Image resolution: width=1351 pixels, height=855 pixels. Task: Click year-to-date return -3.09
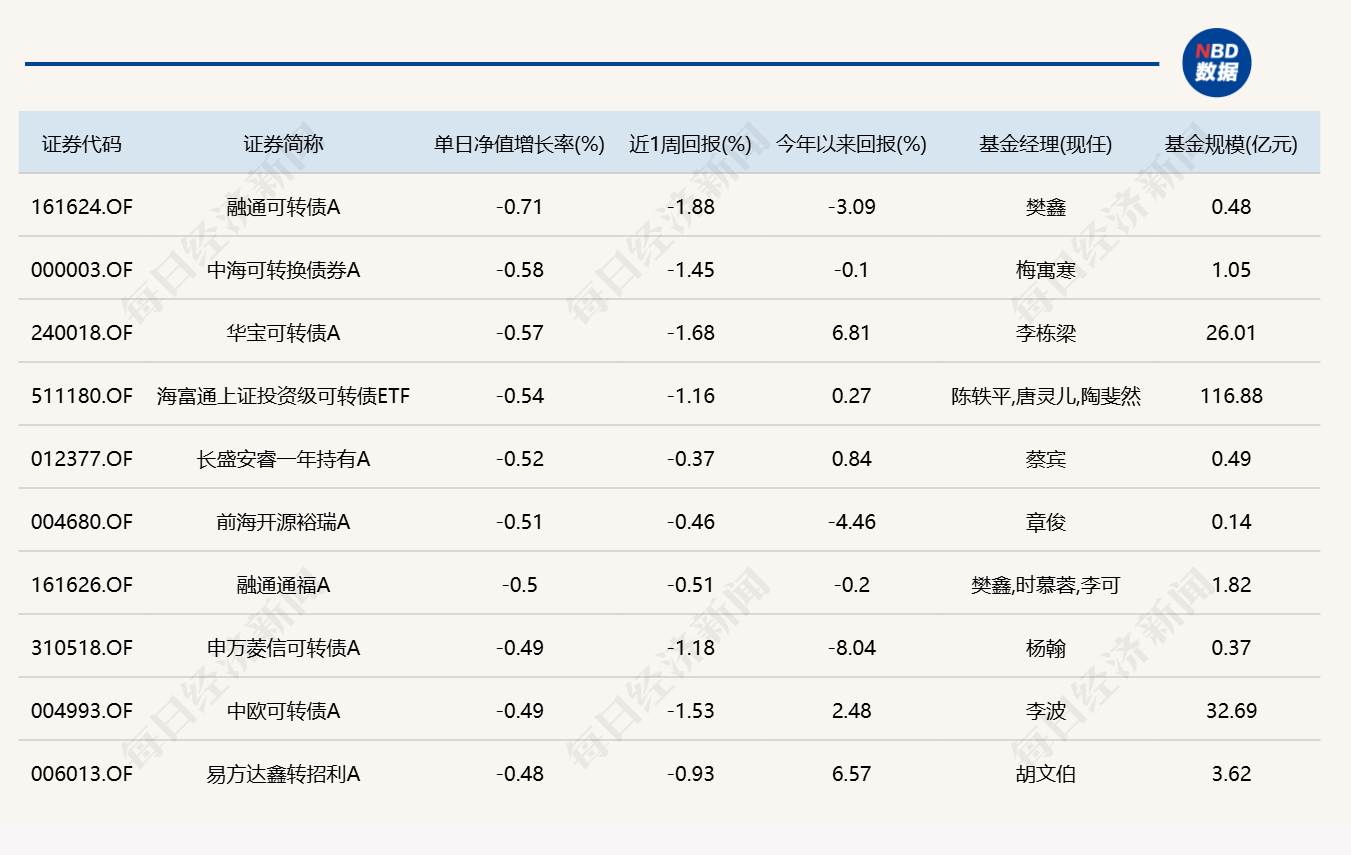[x=851, y=207]
